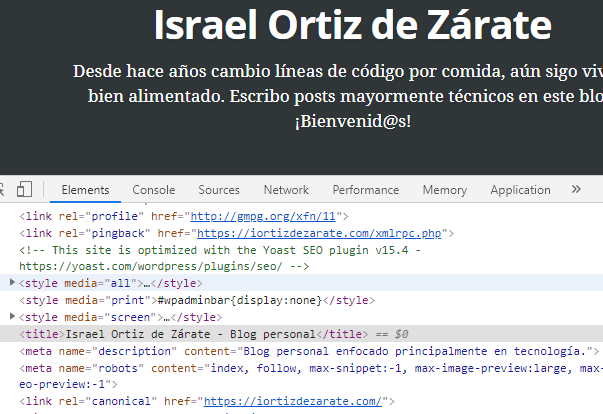Expand the style media="screen" node

click(x=13, y=316)
